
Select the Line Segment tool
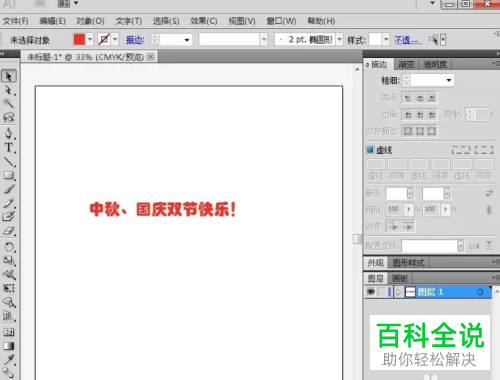(x=9, y=162)
